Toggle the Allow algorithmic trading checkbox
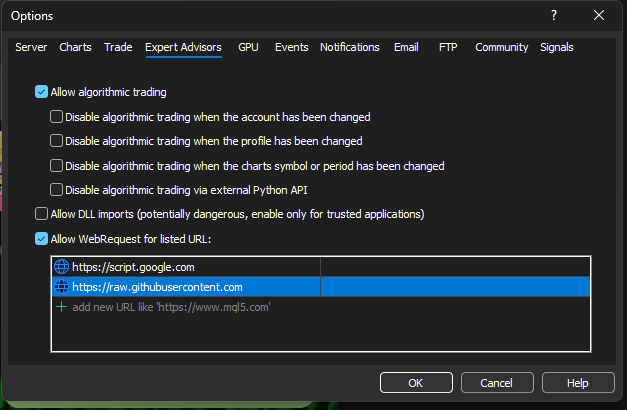The image size is (627, 410). click(41, 92)
